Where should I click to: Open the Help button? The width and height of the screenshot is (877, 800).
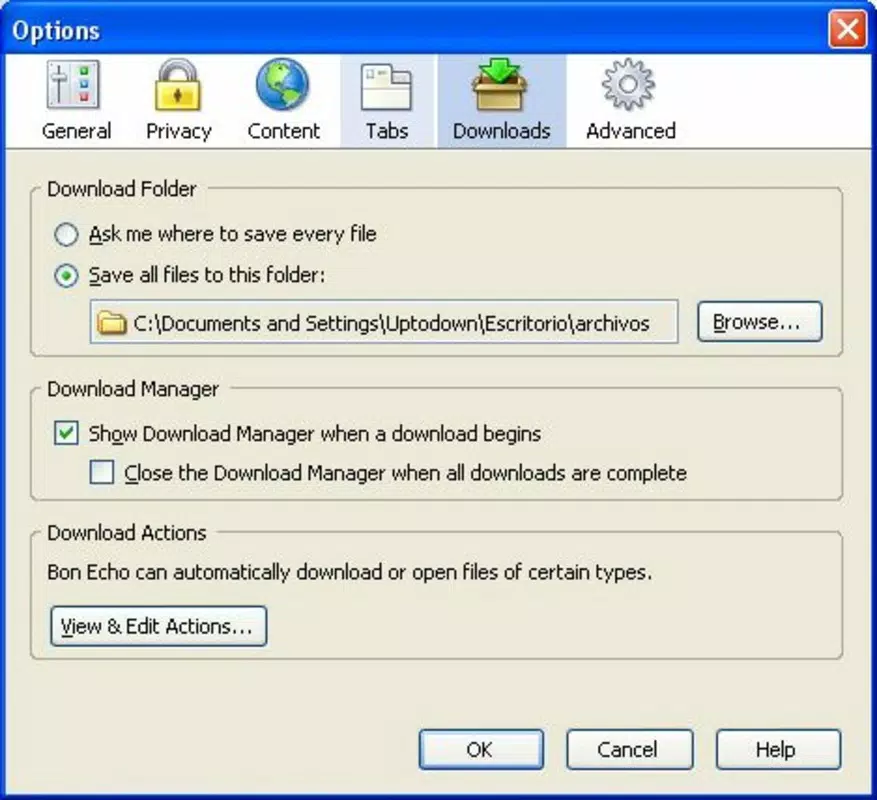[778, 750]
